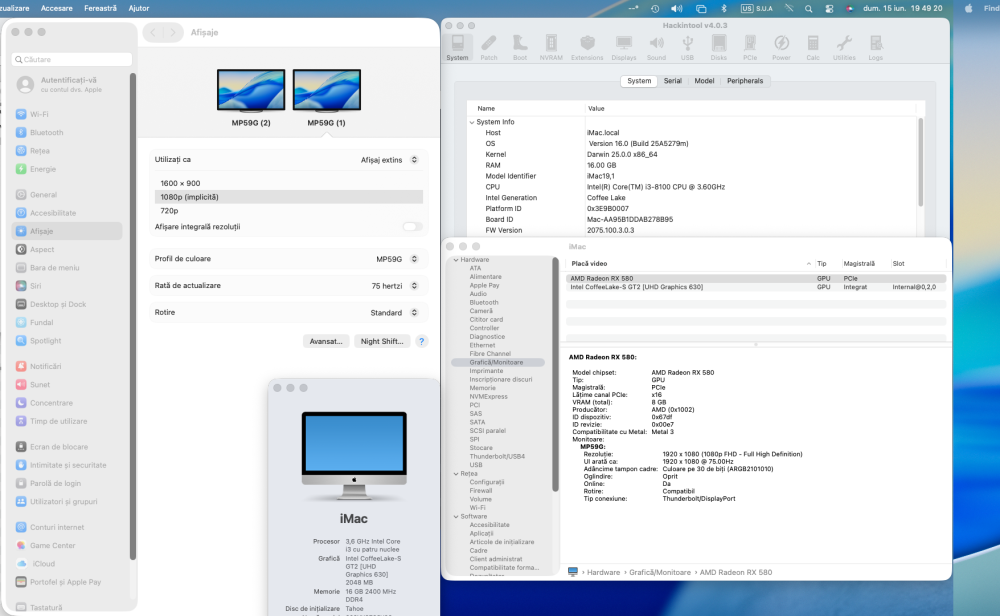Click the 'Avansat...' button
The image size is (1000, 616).
326,341
